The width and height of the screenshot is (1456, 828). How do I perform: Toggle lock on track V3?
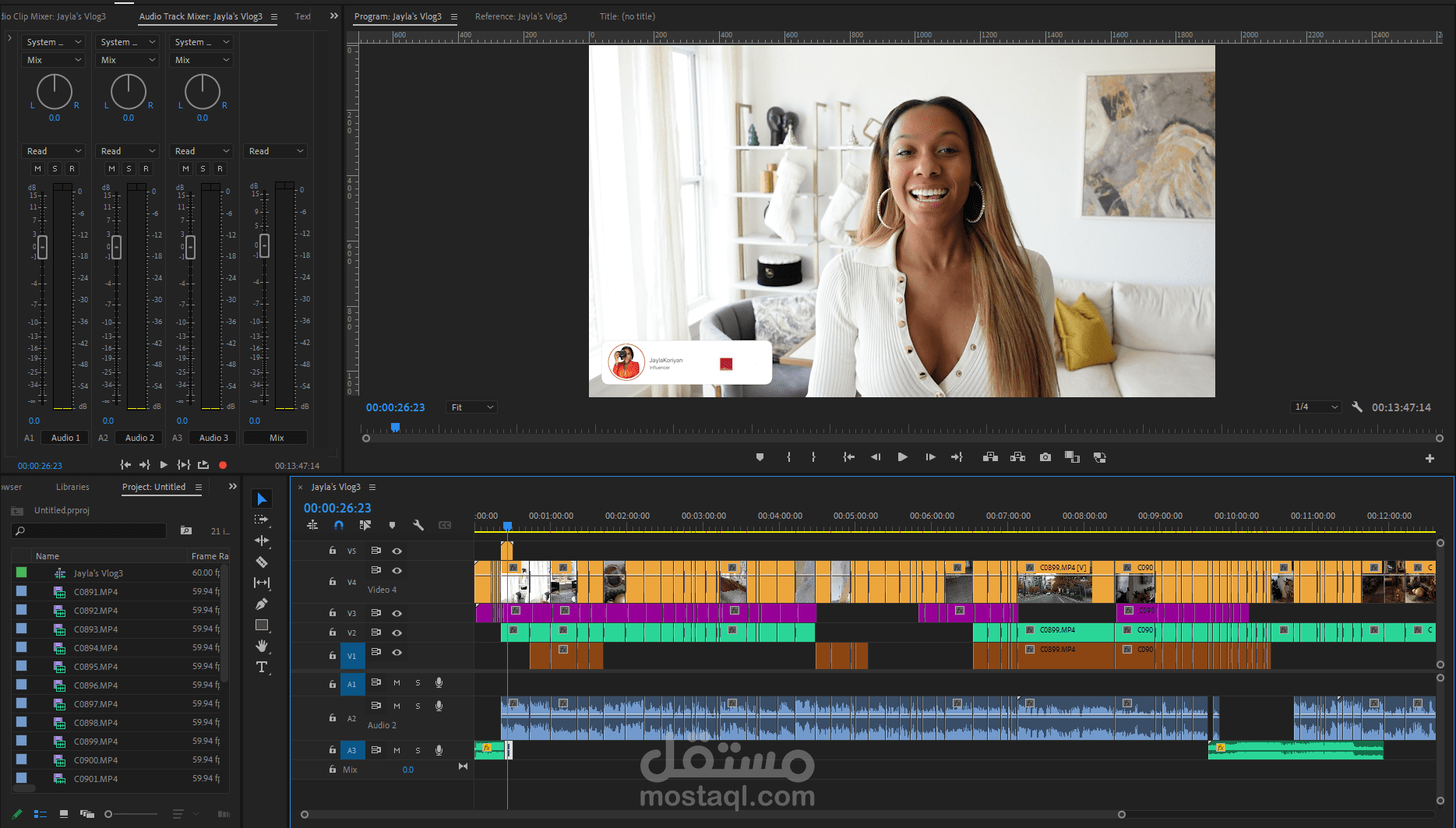click(333, 613)
